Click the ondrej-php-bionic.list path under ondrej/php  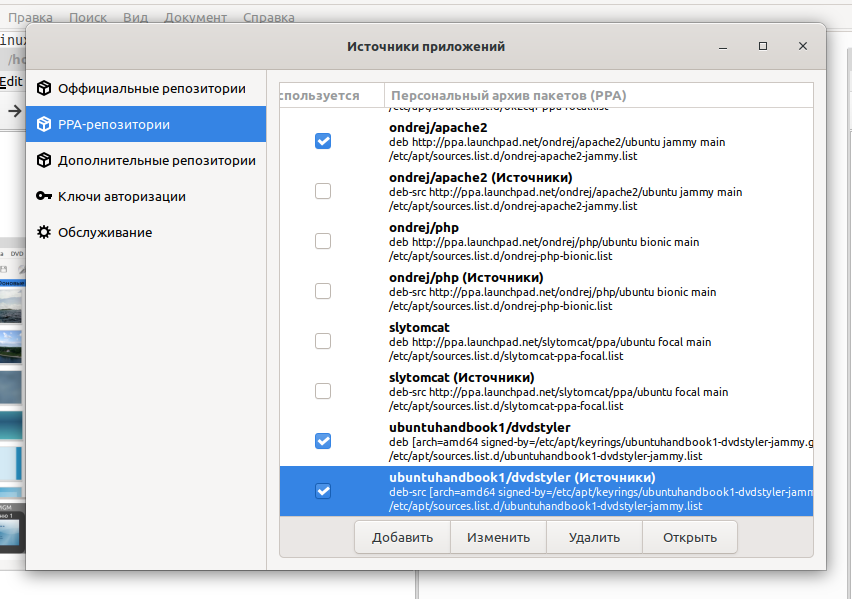point(500,256)
